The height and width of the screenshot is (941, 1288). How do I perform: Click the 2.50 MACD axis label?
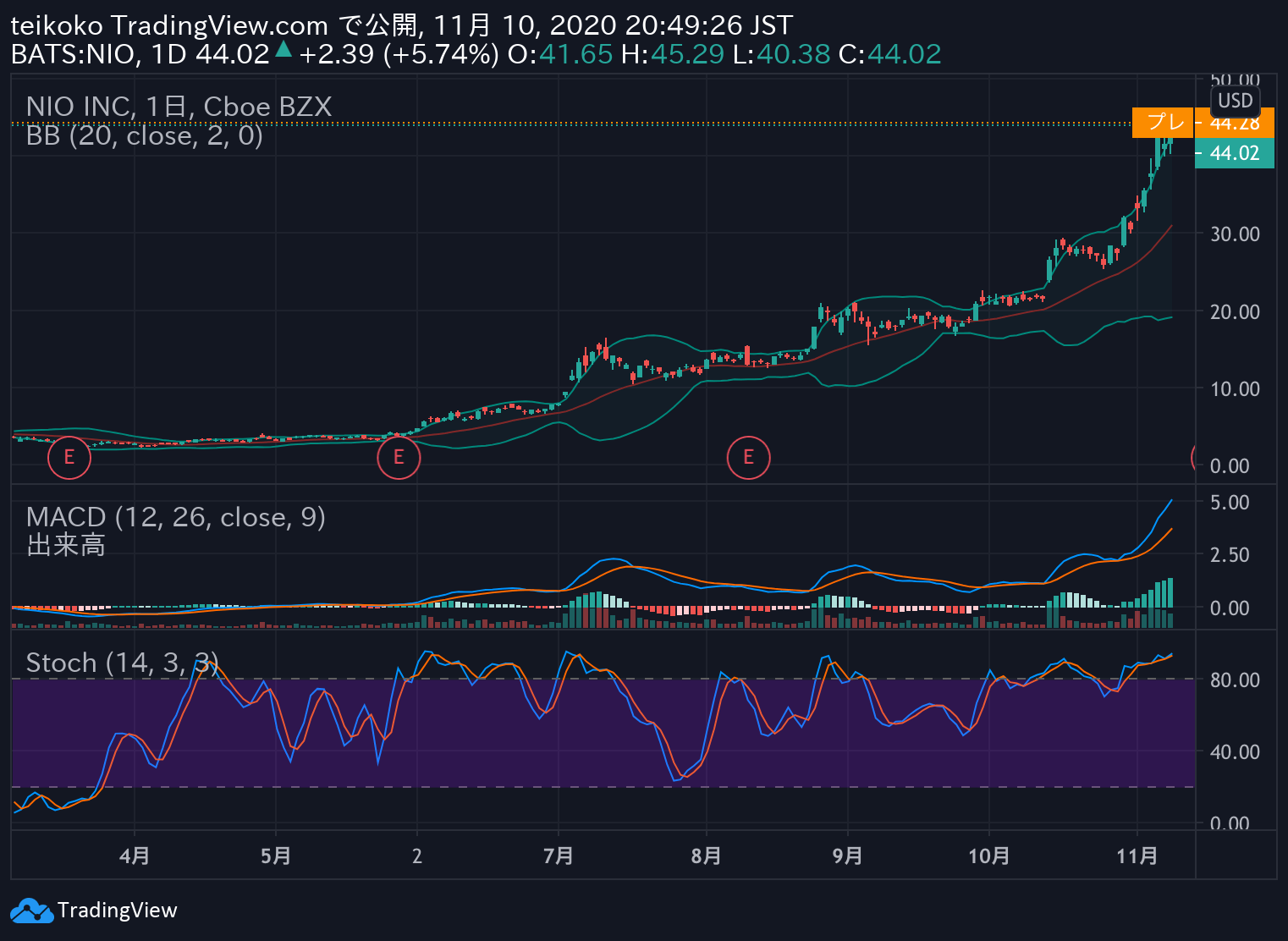pyautogui.click(x=1230, y=555)
